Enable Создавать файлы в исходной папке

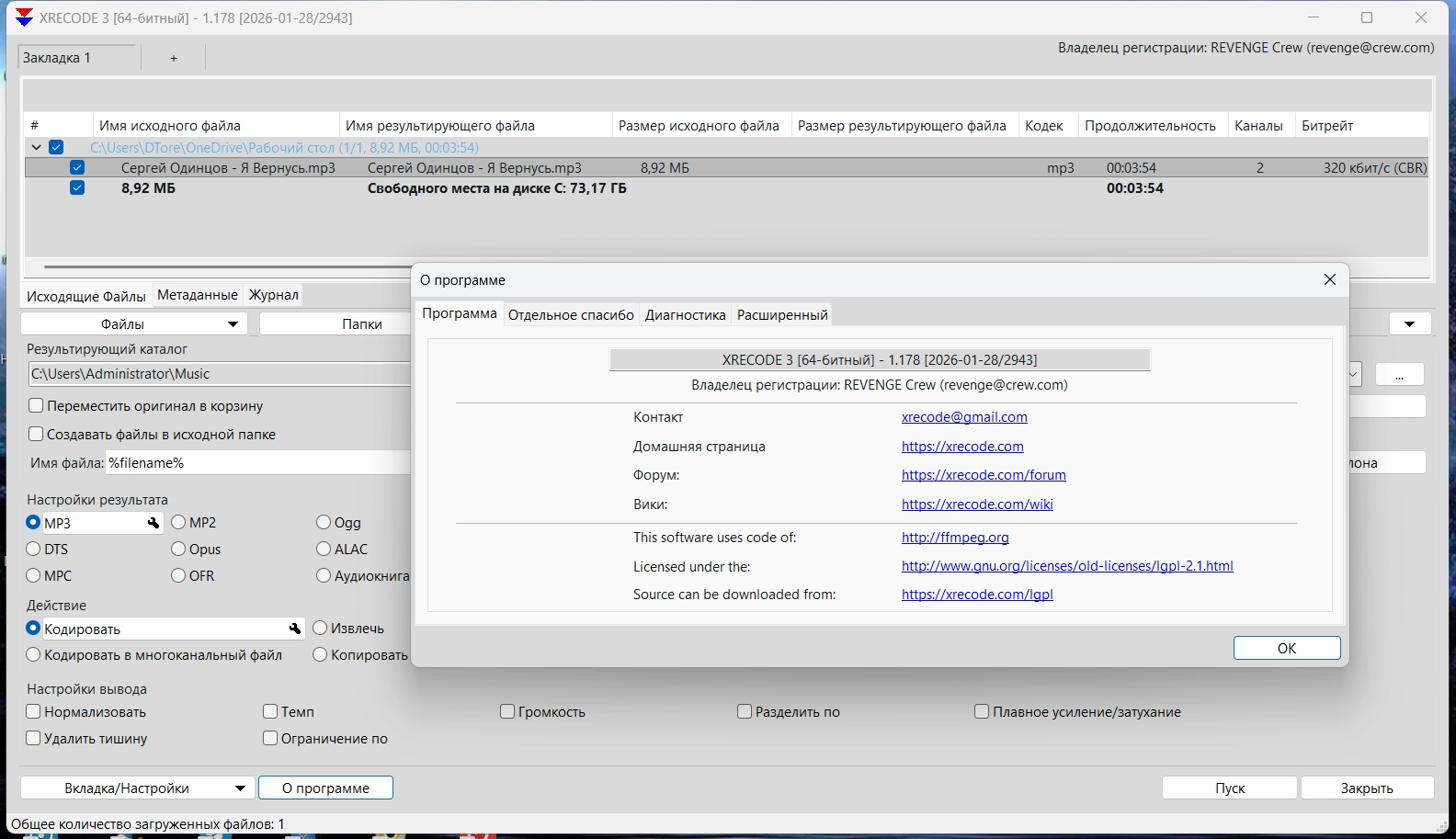pos(36,434)
